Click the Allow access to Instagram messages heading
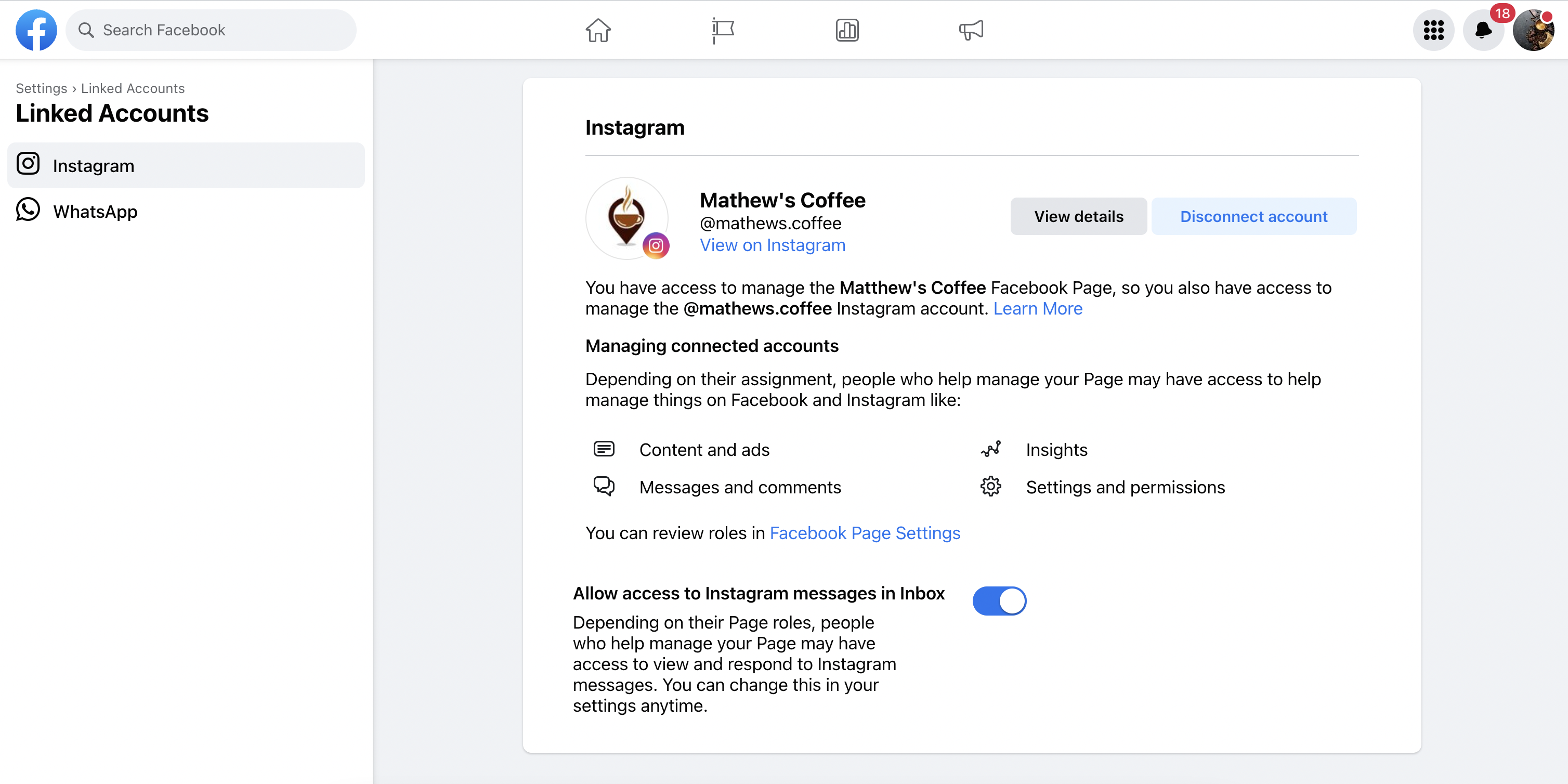 tap(759, 594)
